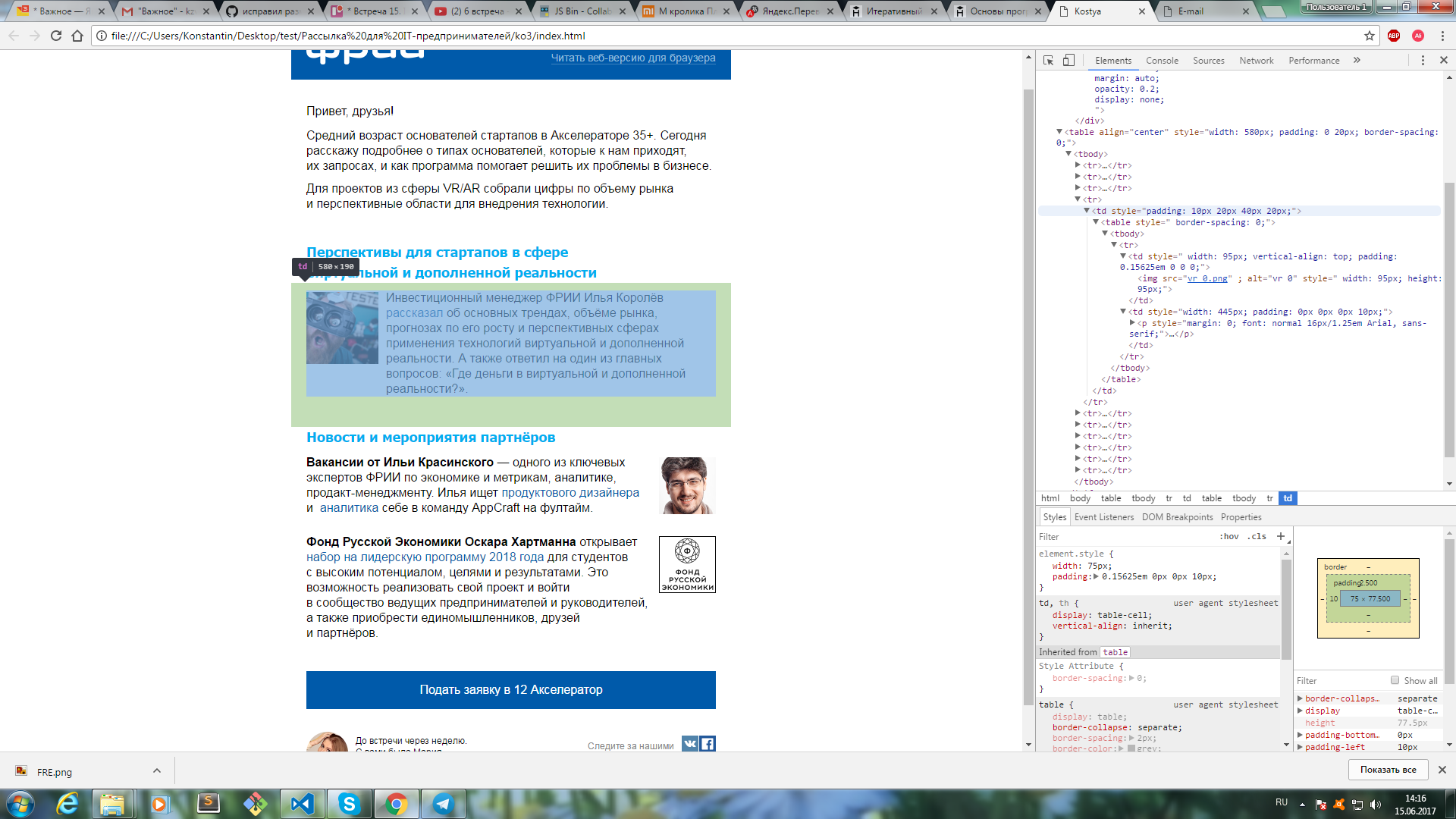This screenshot has height=819, width=1456.
Task: Open the FRE.png download options arrow
Action: (157, 771)
